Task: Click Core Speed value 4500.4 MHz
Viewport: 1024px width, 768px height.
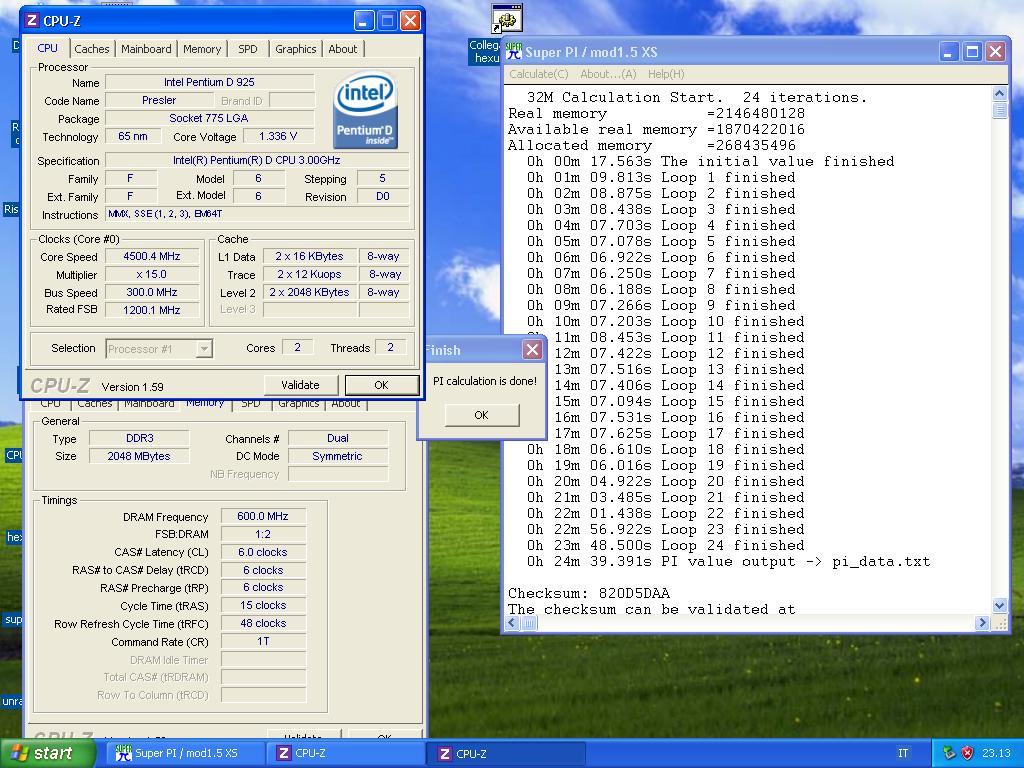Action: pos(152,257)
